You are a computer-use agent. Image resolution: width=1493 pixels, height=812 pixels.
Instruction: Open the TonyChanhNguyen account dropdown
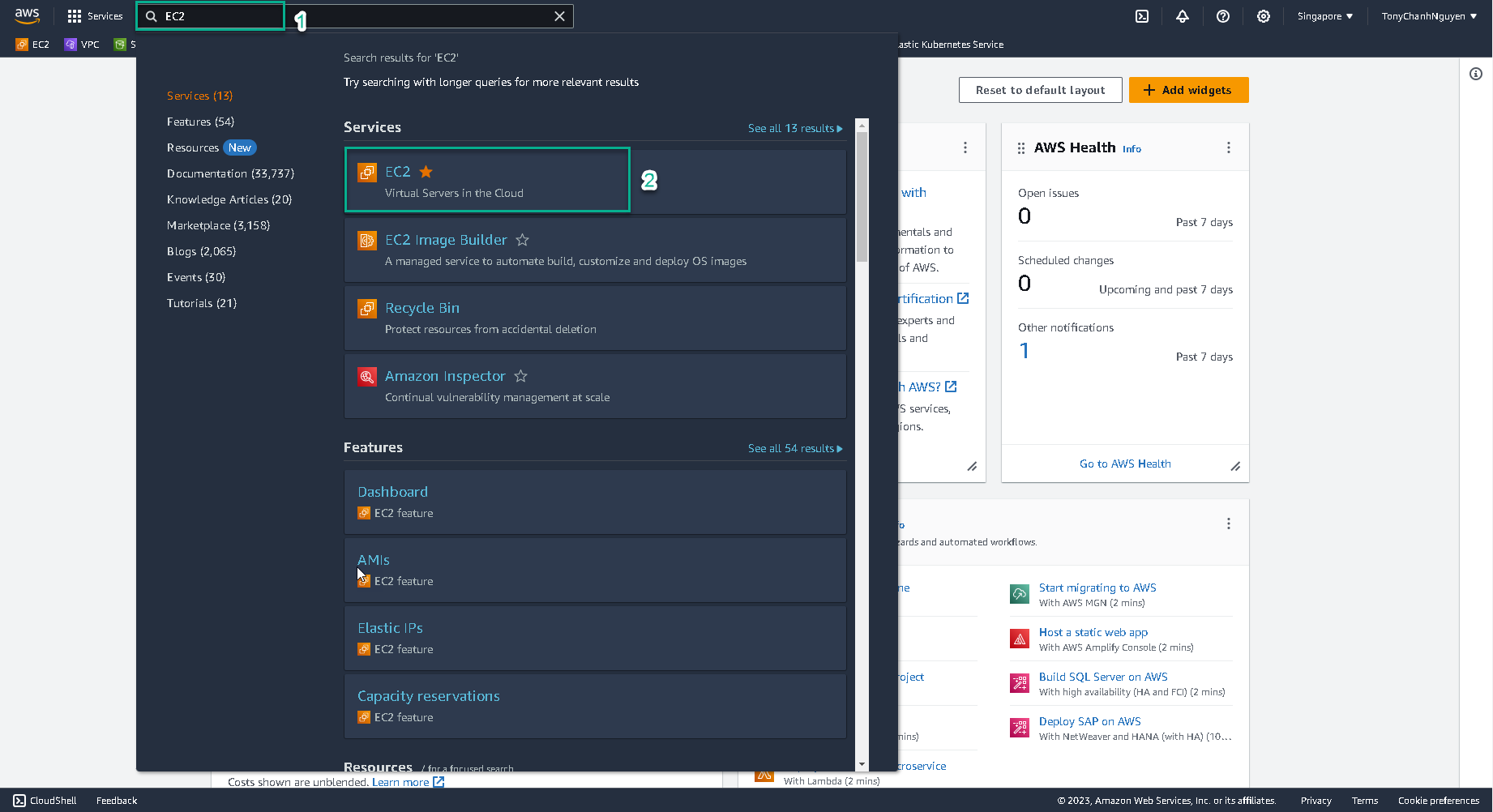click(1429, 16)
